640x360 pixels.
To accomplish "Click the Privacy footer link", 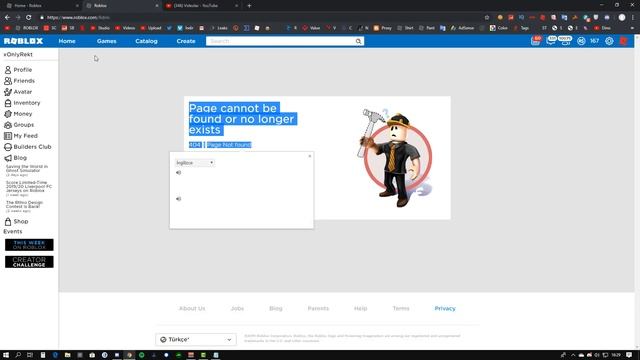I will coord(445,309).
